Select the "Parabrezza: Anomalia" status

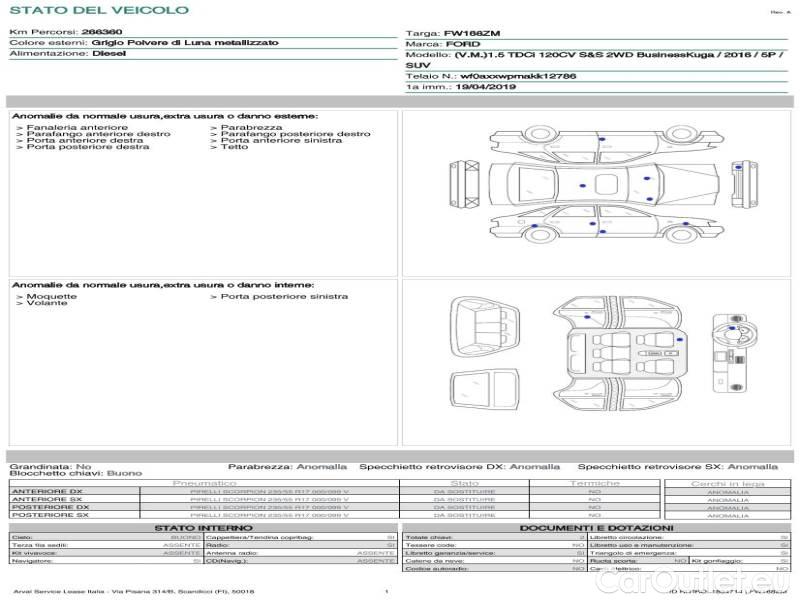(x=287, y=467)
